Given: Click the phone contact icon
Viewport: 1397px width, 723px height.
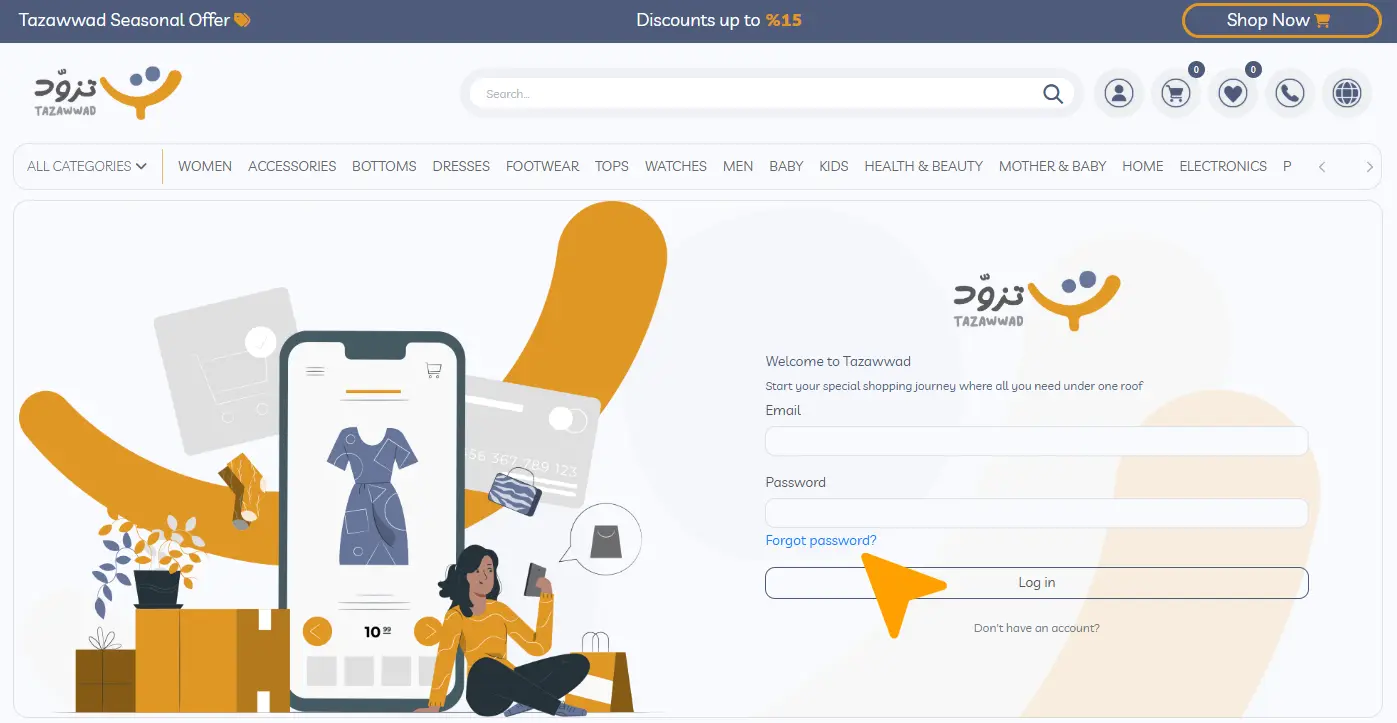Looking at the screenshot, I should tap(1290, 94).
